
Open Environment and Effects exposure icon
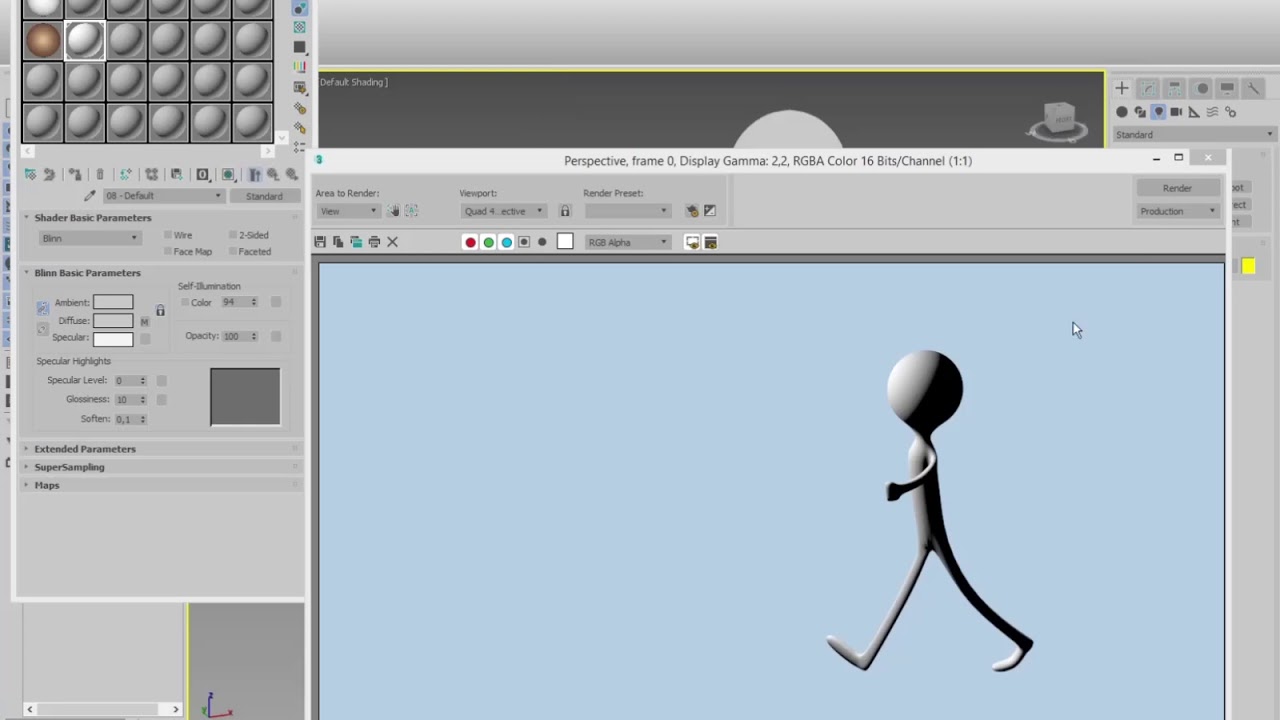tap(710, 211)
